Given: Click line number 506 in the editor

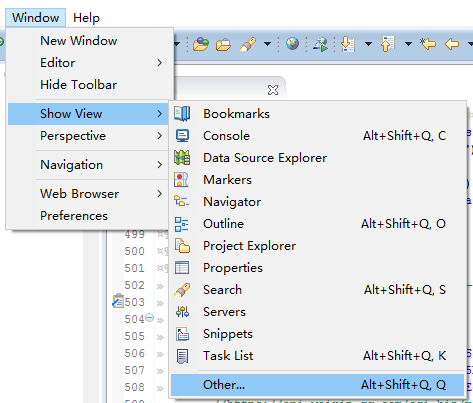Looking at the screenshot, I should [x=135, y=353].
